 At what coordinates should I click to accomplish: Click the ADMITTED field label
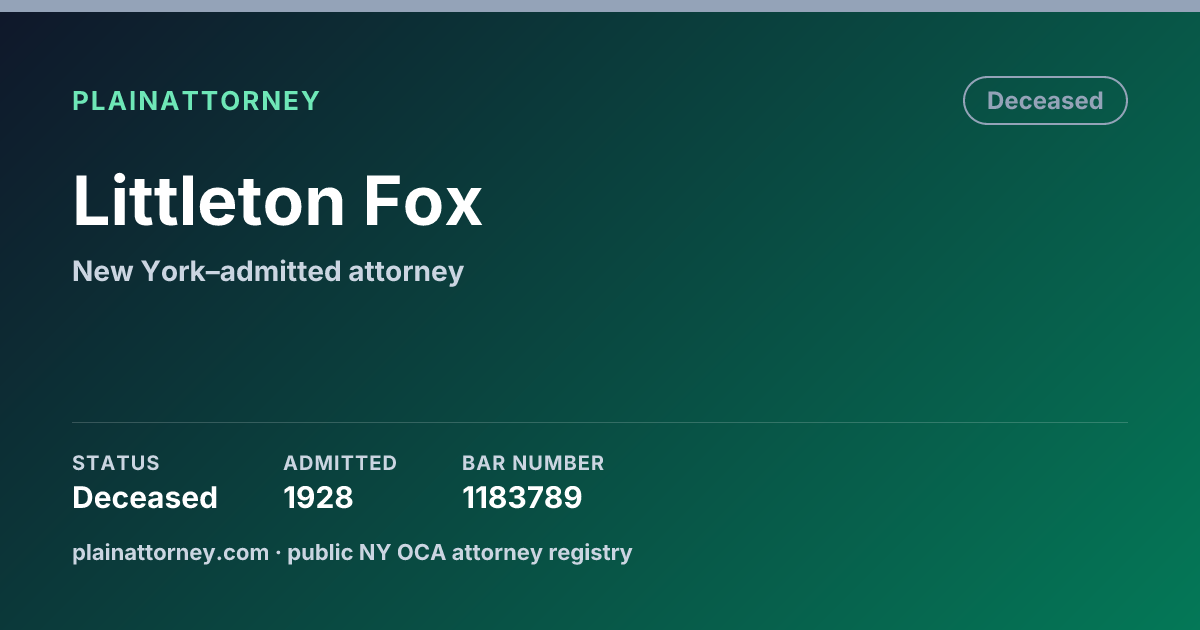pos(340,463)
